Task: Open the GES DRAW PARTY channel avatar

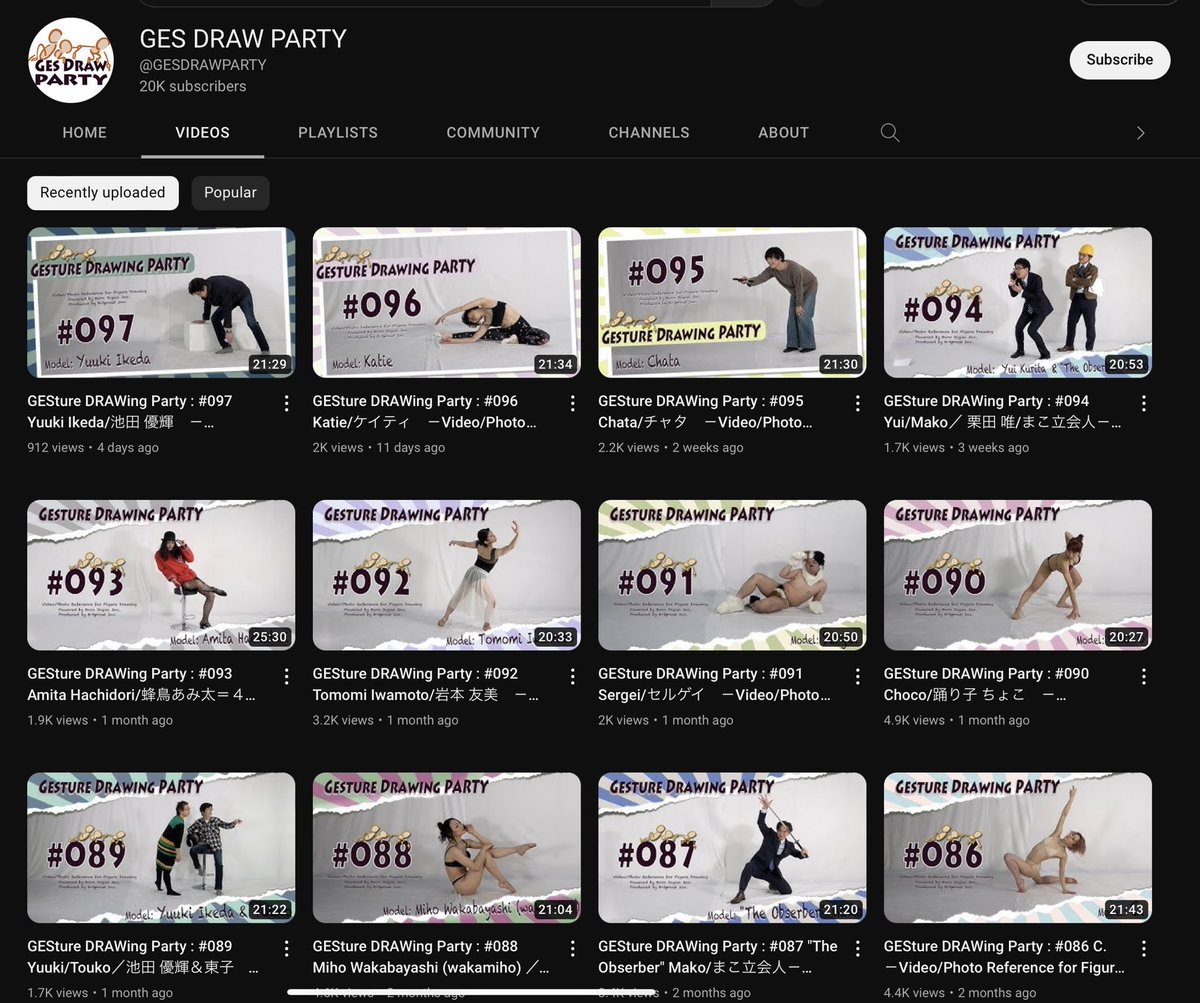Action: (70, 60)
